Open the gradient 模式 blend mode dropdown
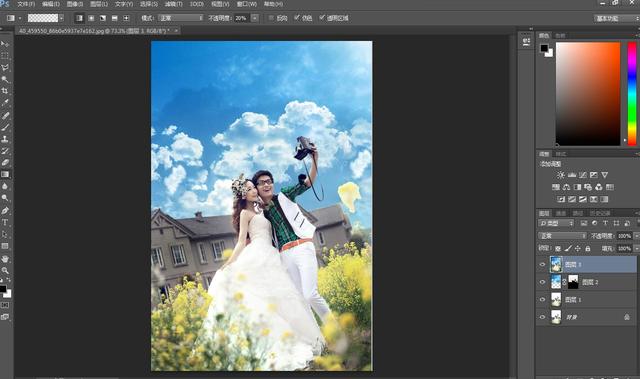 pos(181,18)
